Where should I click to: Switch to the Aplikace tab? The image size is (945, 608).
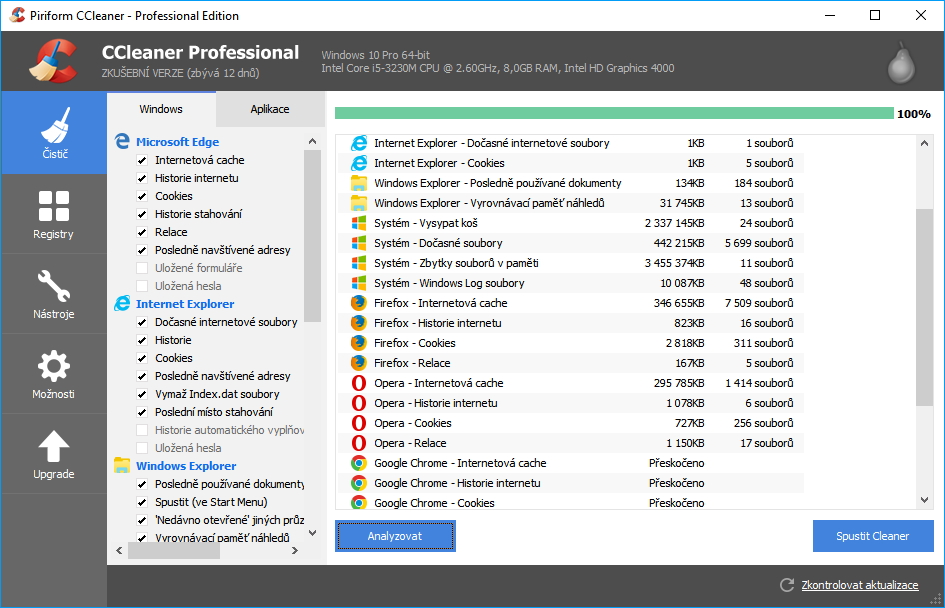(270, 109)
